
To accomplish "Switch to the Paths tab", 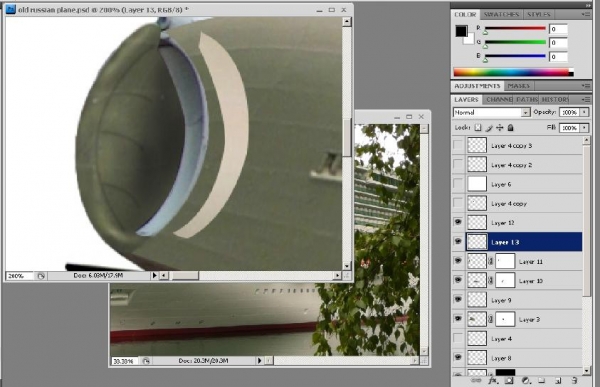I will click(x=527, y=100).
